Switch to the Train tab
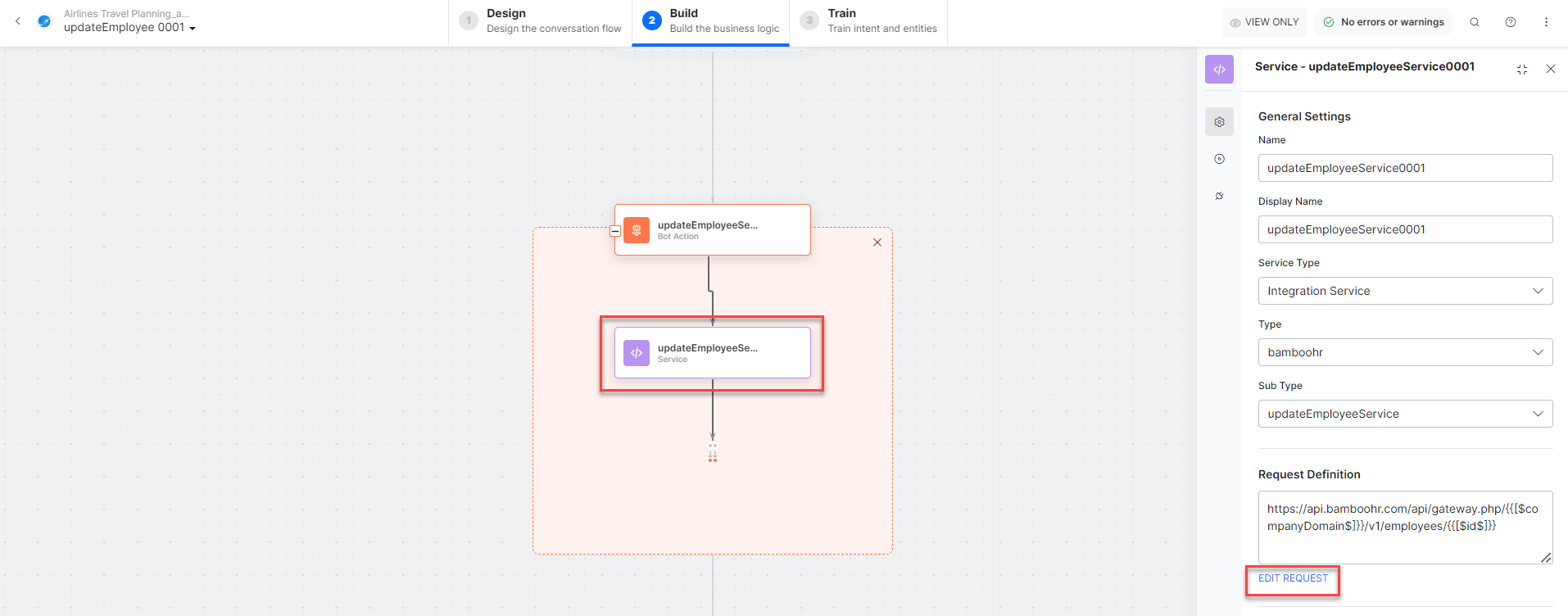The width and height of the screenshot is (1568, 616). (x=868, y=22)
